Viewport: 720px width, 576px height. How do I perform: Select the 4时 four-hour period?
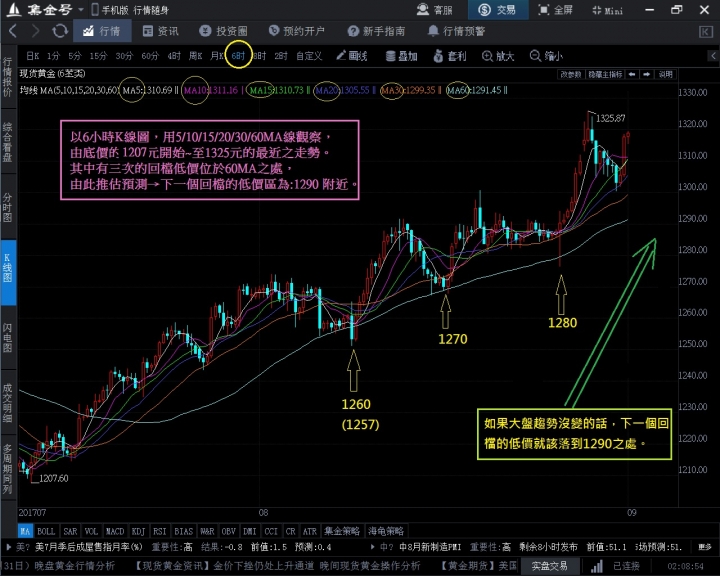click(174, 56)
